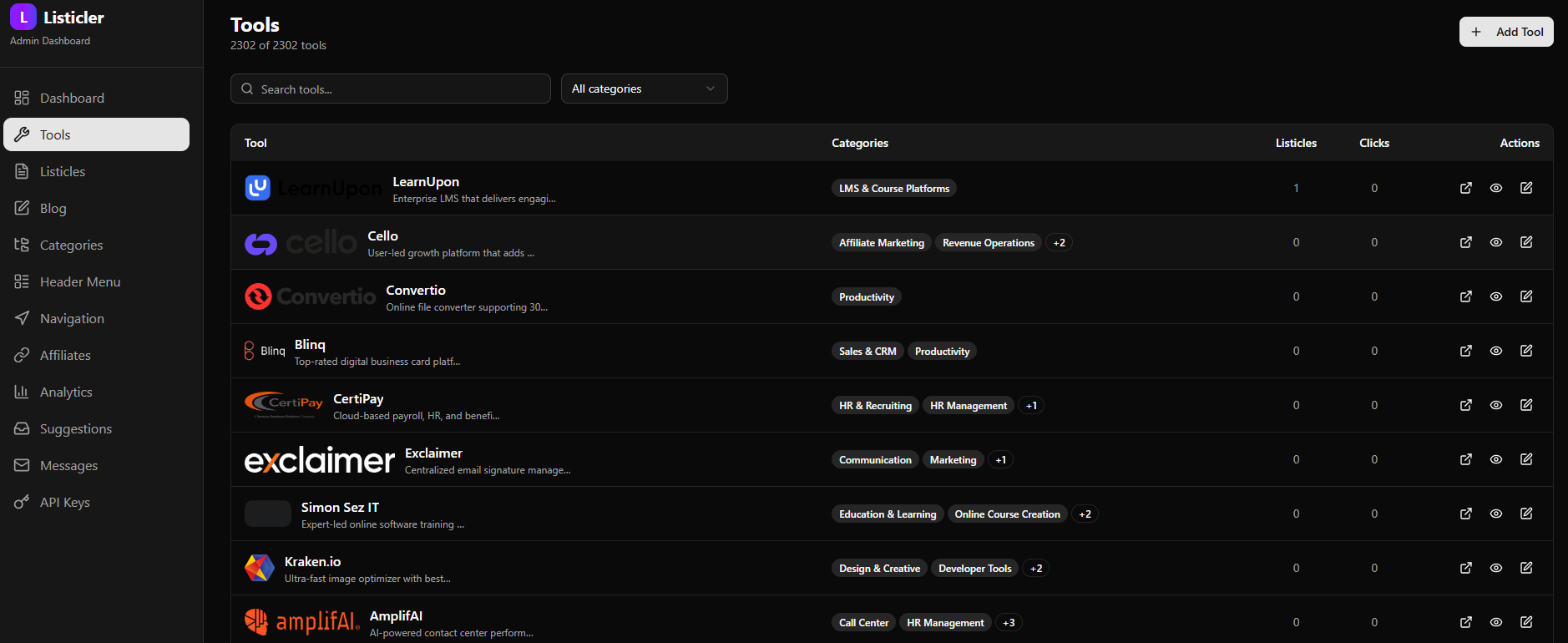Viewport: 1568px width, 643px height.
Task: Open the All categories dropdown
Action: tap(644, 89)
